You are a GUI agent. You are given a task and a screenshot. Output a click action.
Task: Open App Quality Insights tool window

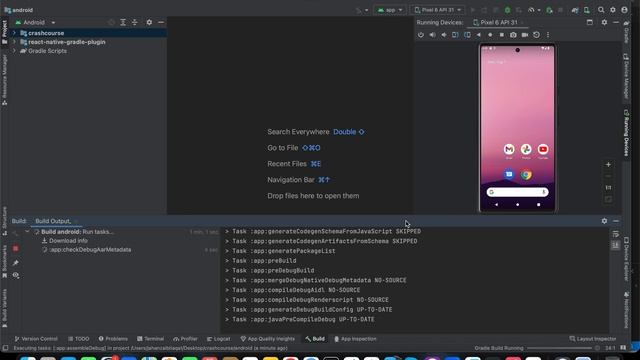point(267,339)
